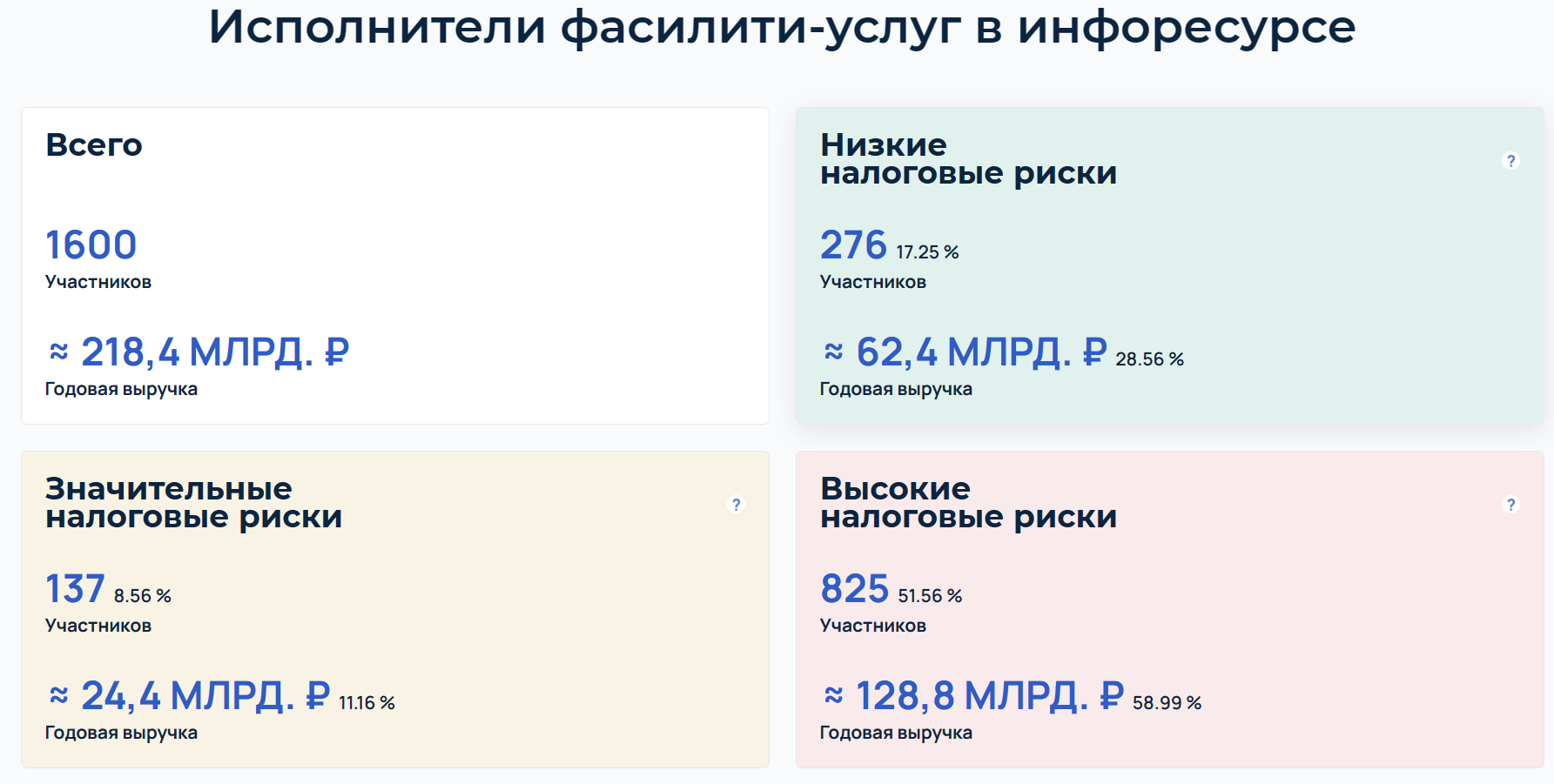
Task: Open the help icon on the low tax risks card
Action: click(x=1510, y=161)
